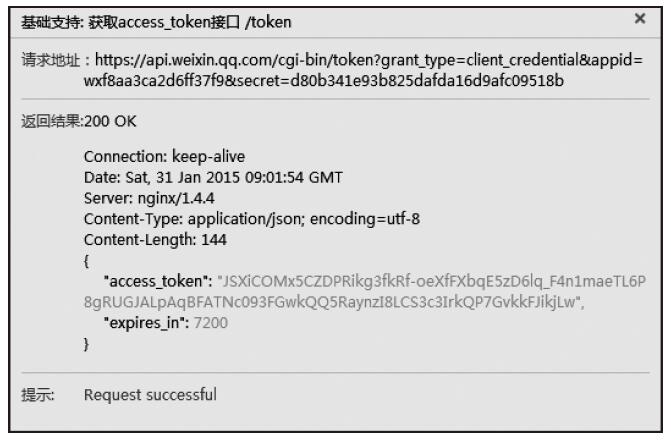Image resolution: width=671 pixels, height=441 pixels.
Task: Click the 返回结果:200 OK status text
Action: click(x=79, y=121)
